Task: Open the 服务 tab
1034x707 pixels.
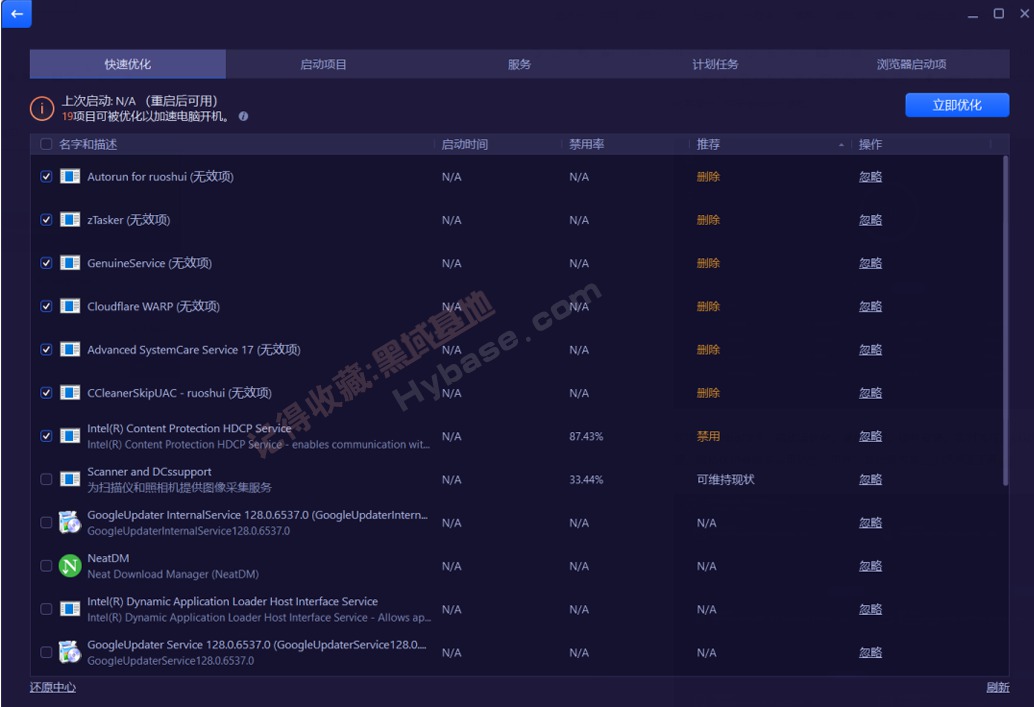Action: (519, 64)
